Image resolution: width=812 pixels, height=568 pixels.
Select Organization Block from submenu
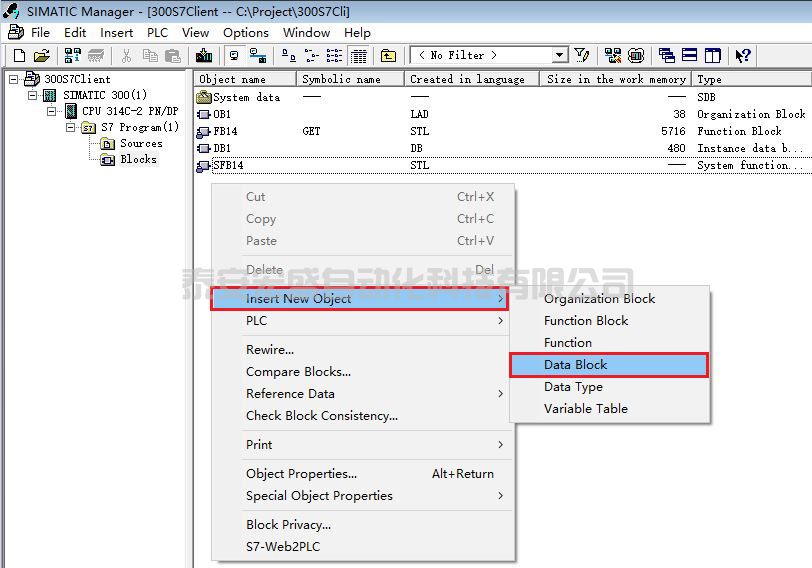(599, 299)
